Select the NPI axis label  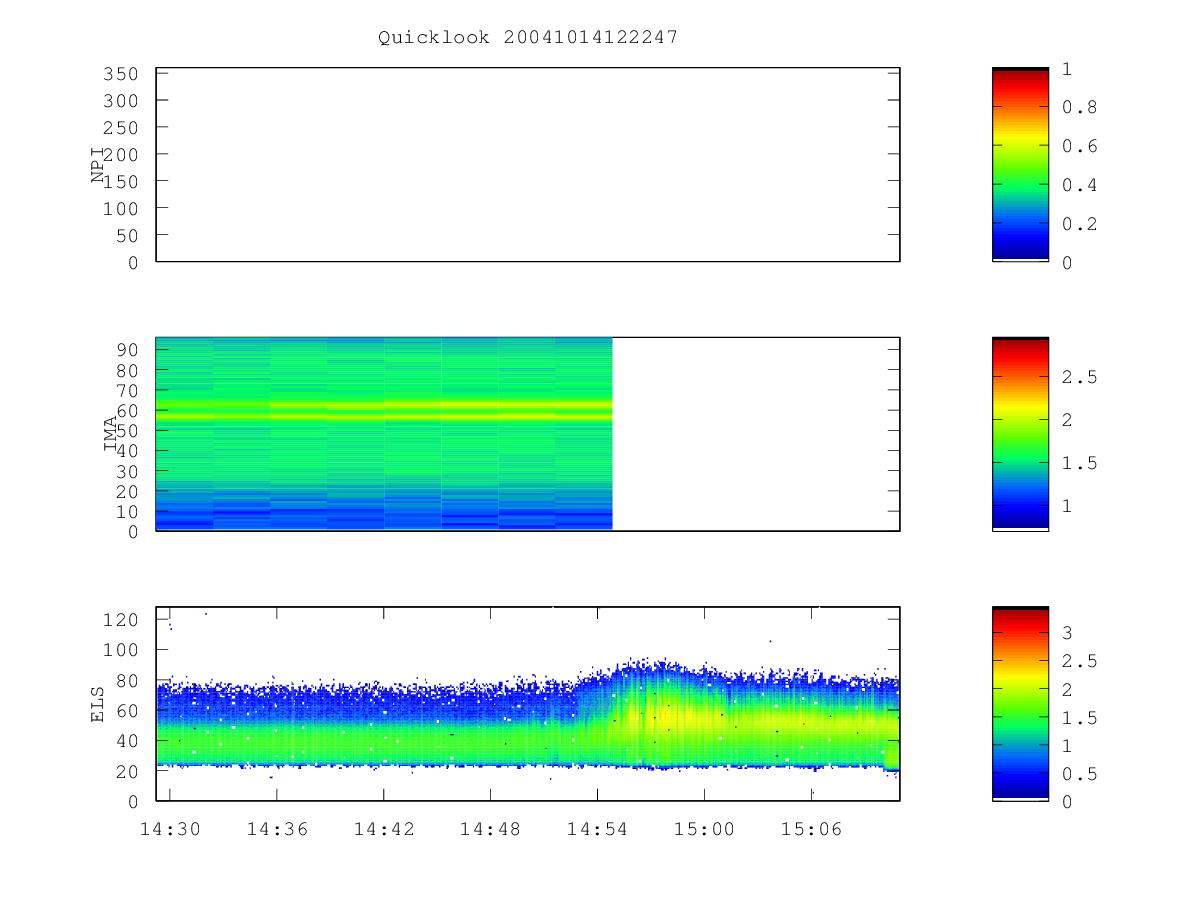(x=98, y=165)
